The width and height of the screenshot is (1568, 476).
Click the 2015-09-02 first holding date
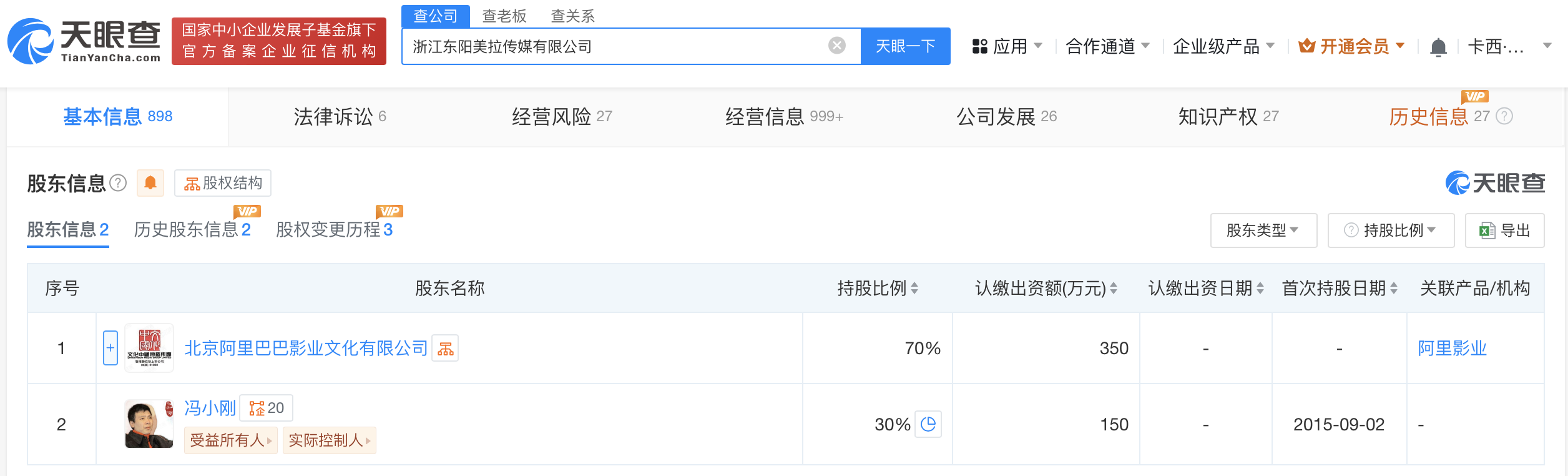[x=1339, y=424]
